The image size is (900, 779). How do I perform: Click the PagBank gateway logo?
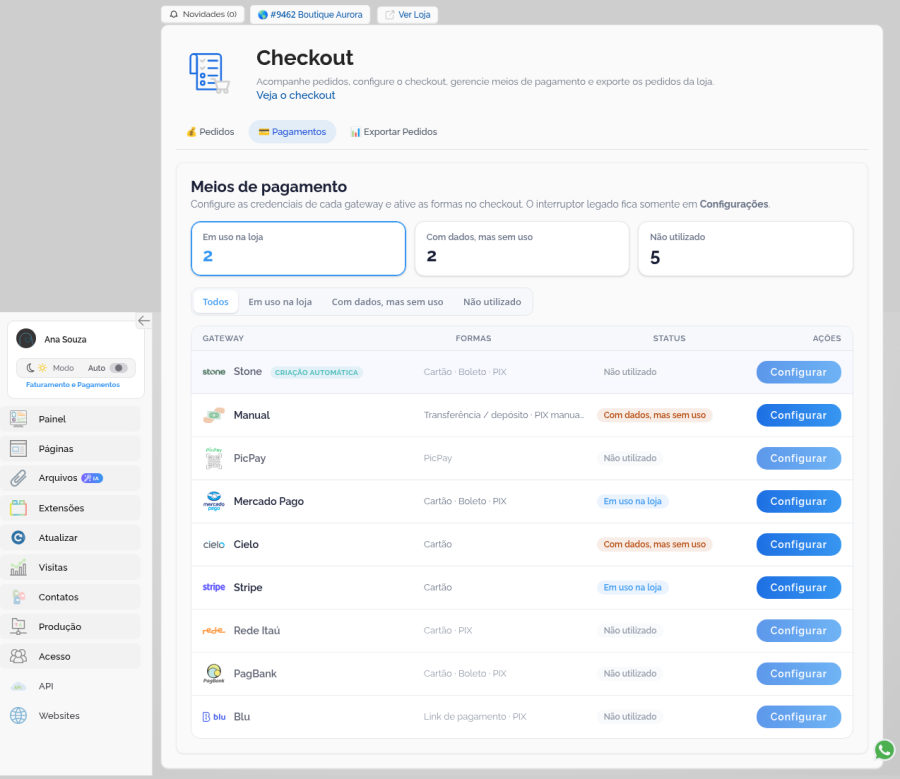(214, 673)
